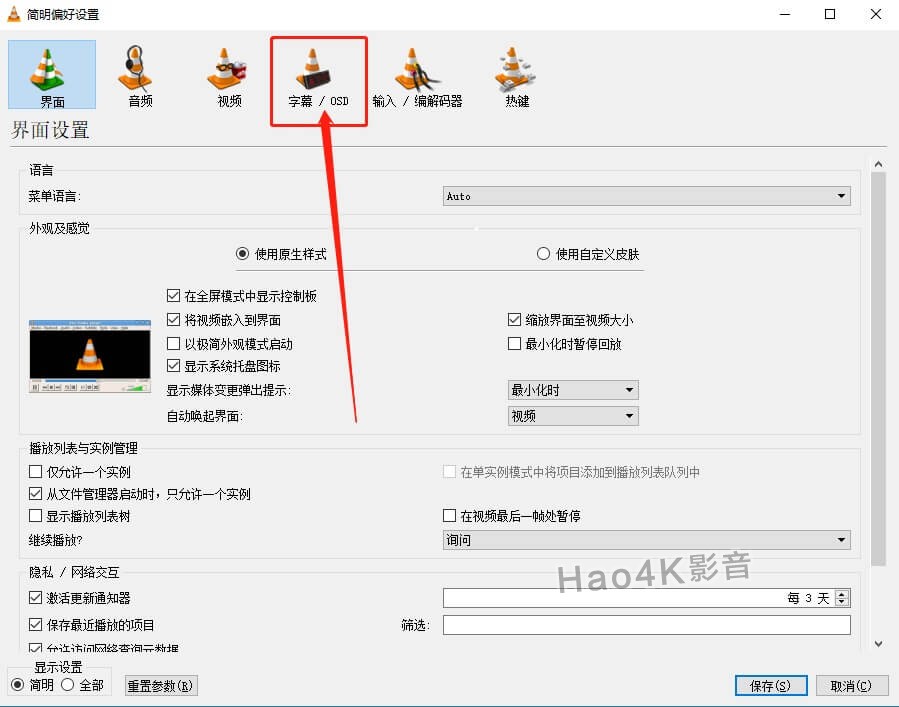
Task: Click the 界面设置 heading text
Action: [50, 130]
